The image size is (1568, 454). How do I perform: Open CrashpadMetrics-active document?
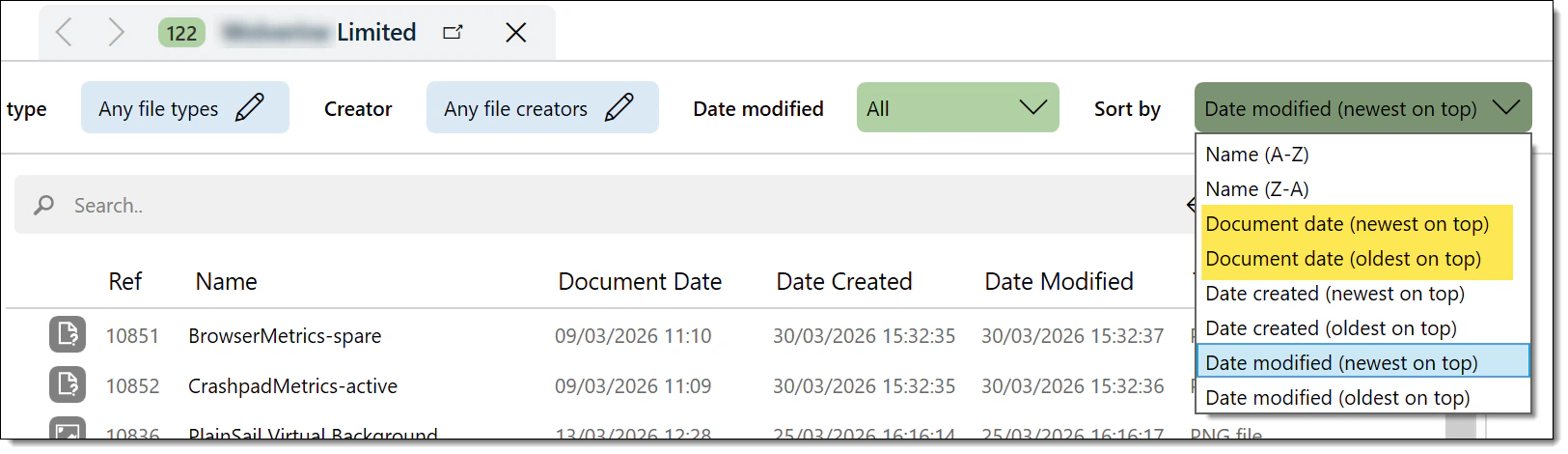(x=292, y=385)
